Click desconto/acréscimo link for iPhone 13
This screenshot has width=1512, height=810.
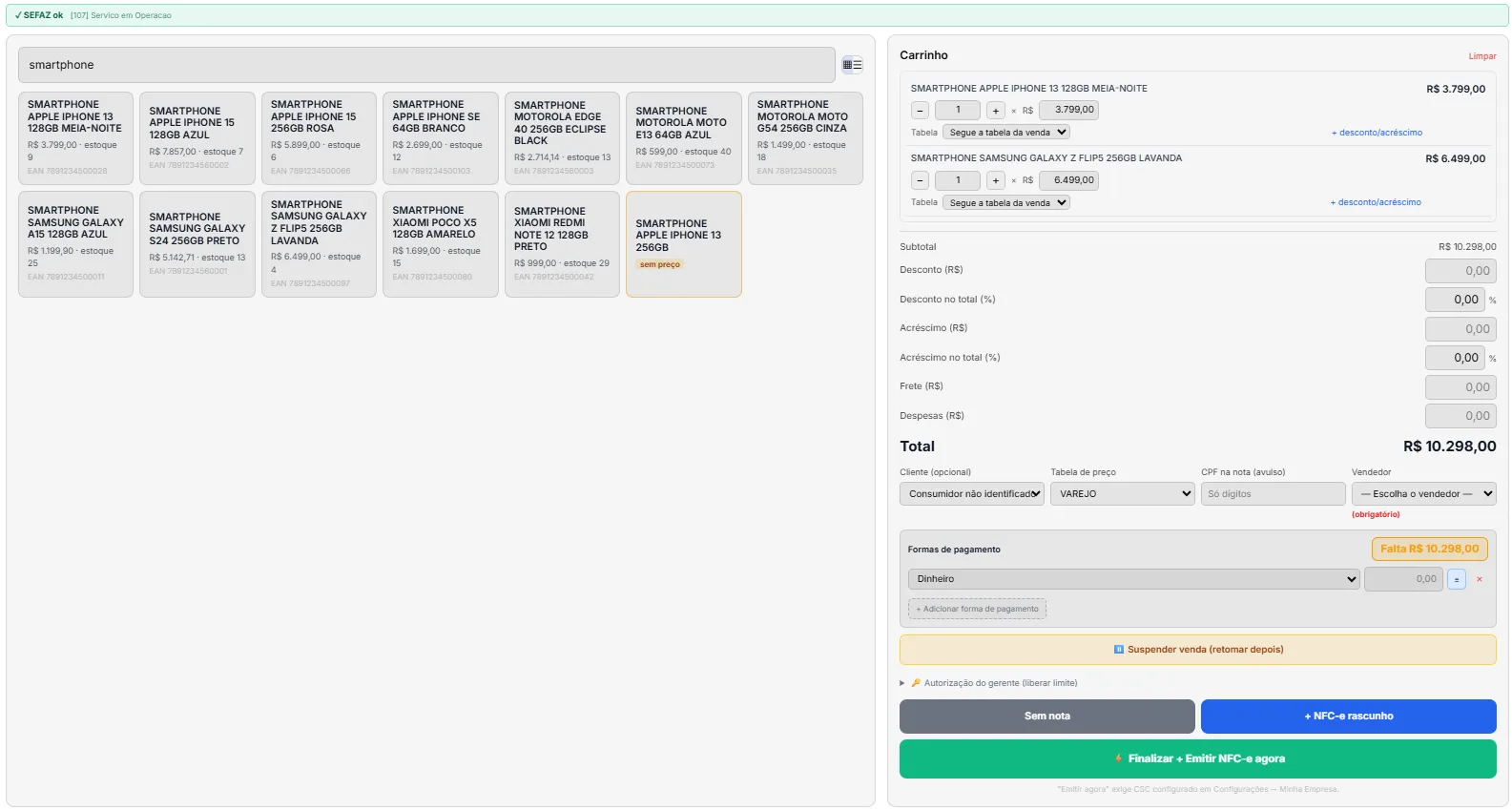click(1377, 133)
